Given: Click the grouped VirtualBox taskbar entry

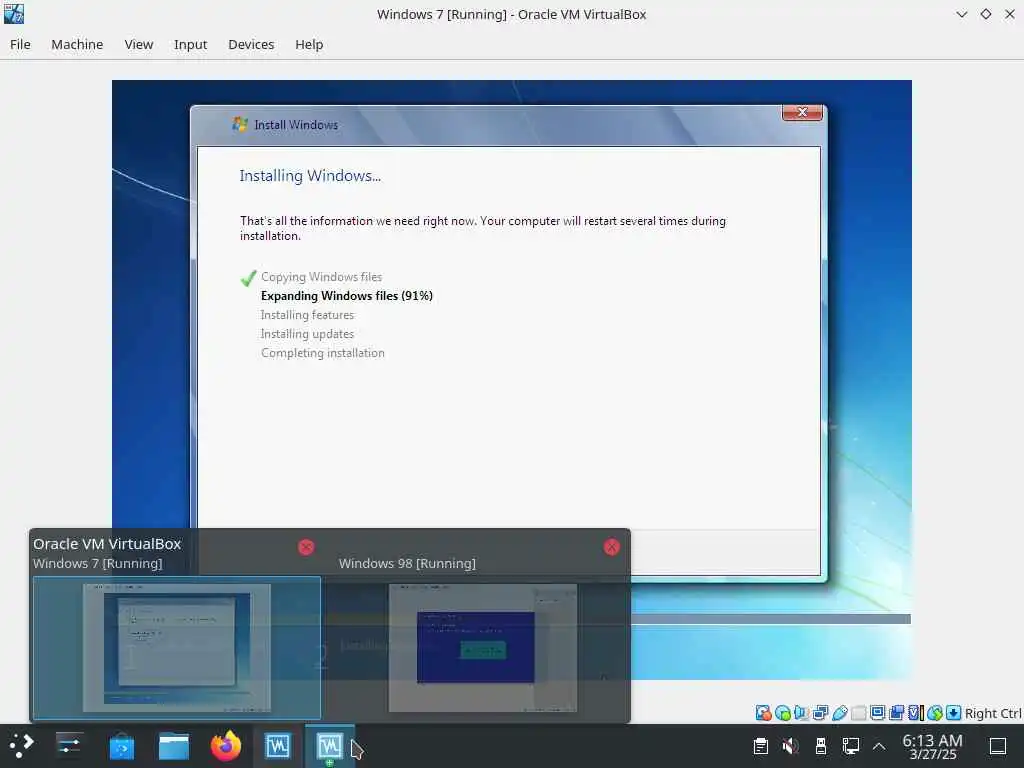Looking at the screenshot, I should coord(330,746).
